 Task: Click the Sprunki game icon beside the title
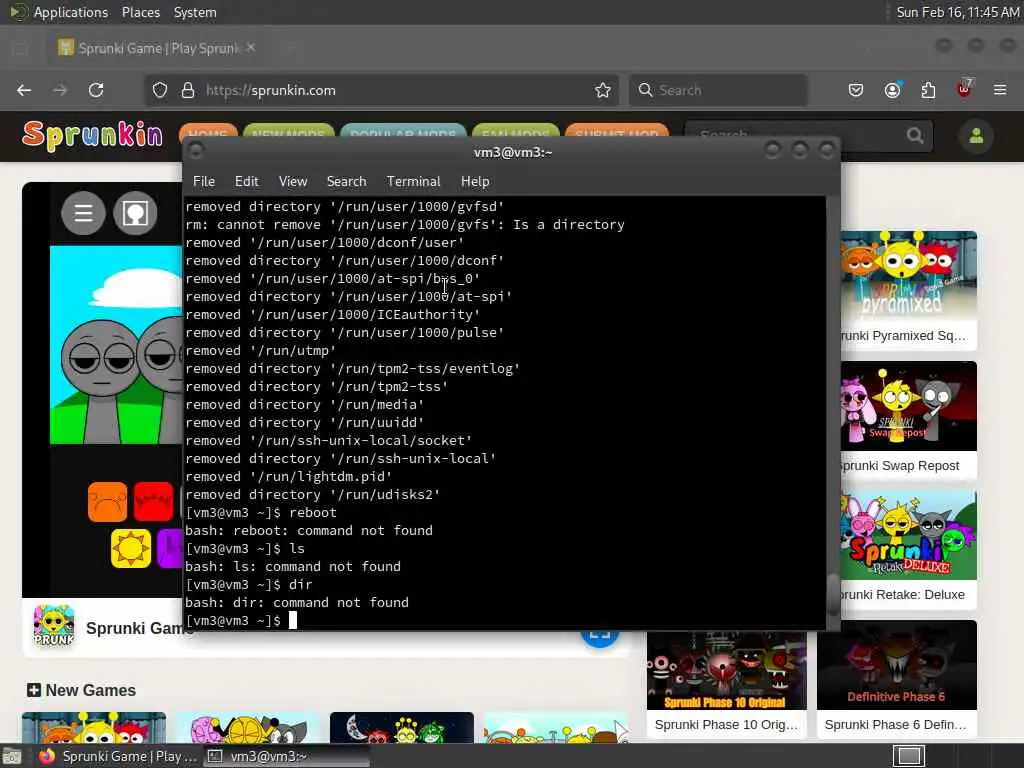pos(54,625)
